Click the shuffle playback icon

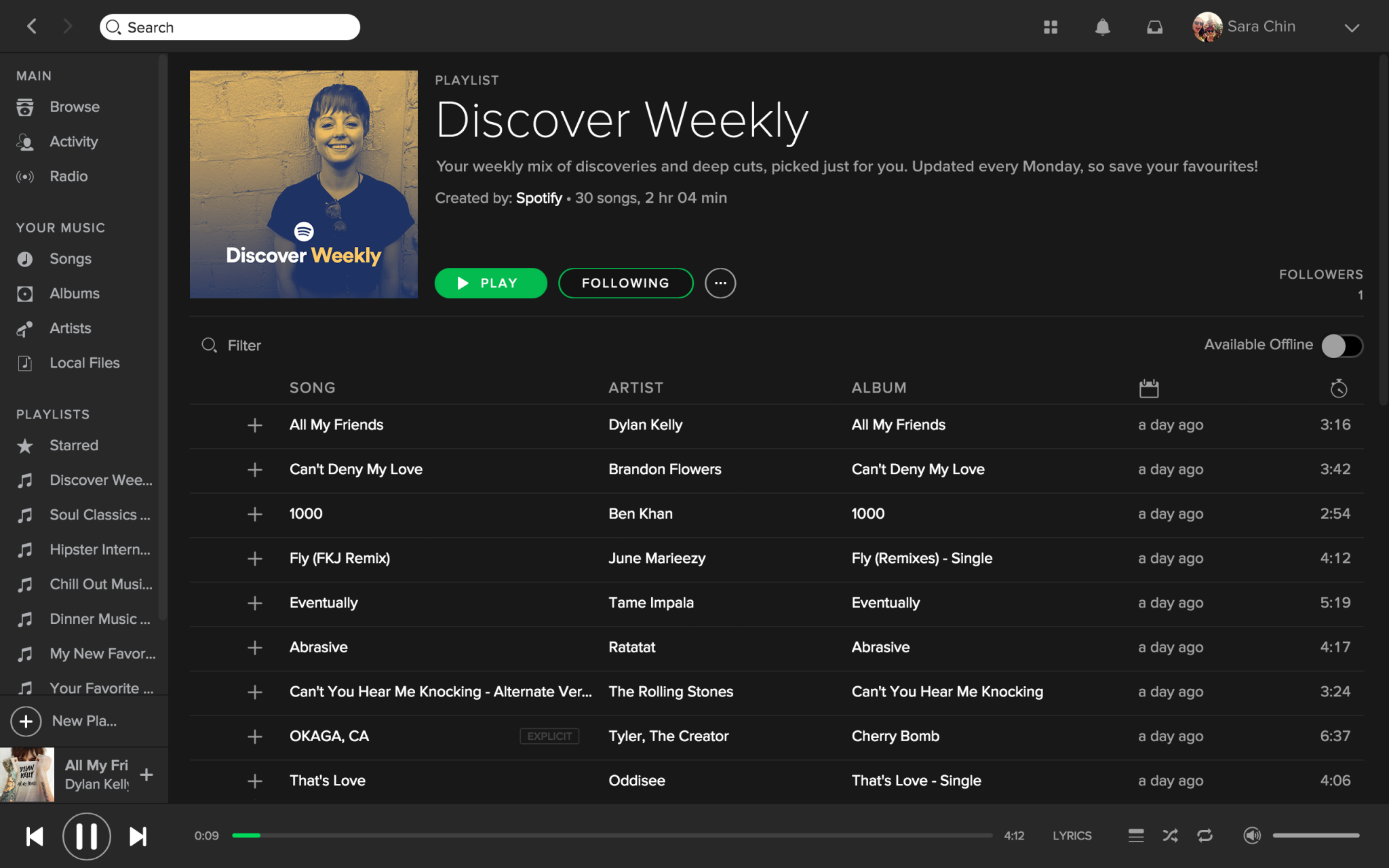click(1170, 836)
